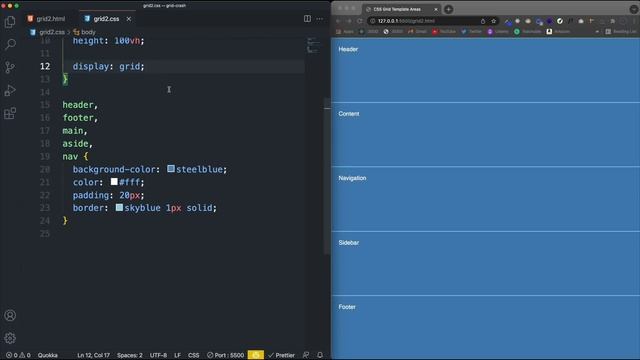Viewport: 640px width, 360px height.
Task: Open notifications bell in status bar
Action: pos(320,355)
